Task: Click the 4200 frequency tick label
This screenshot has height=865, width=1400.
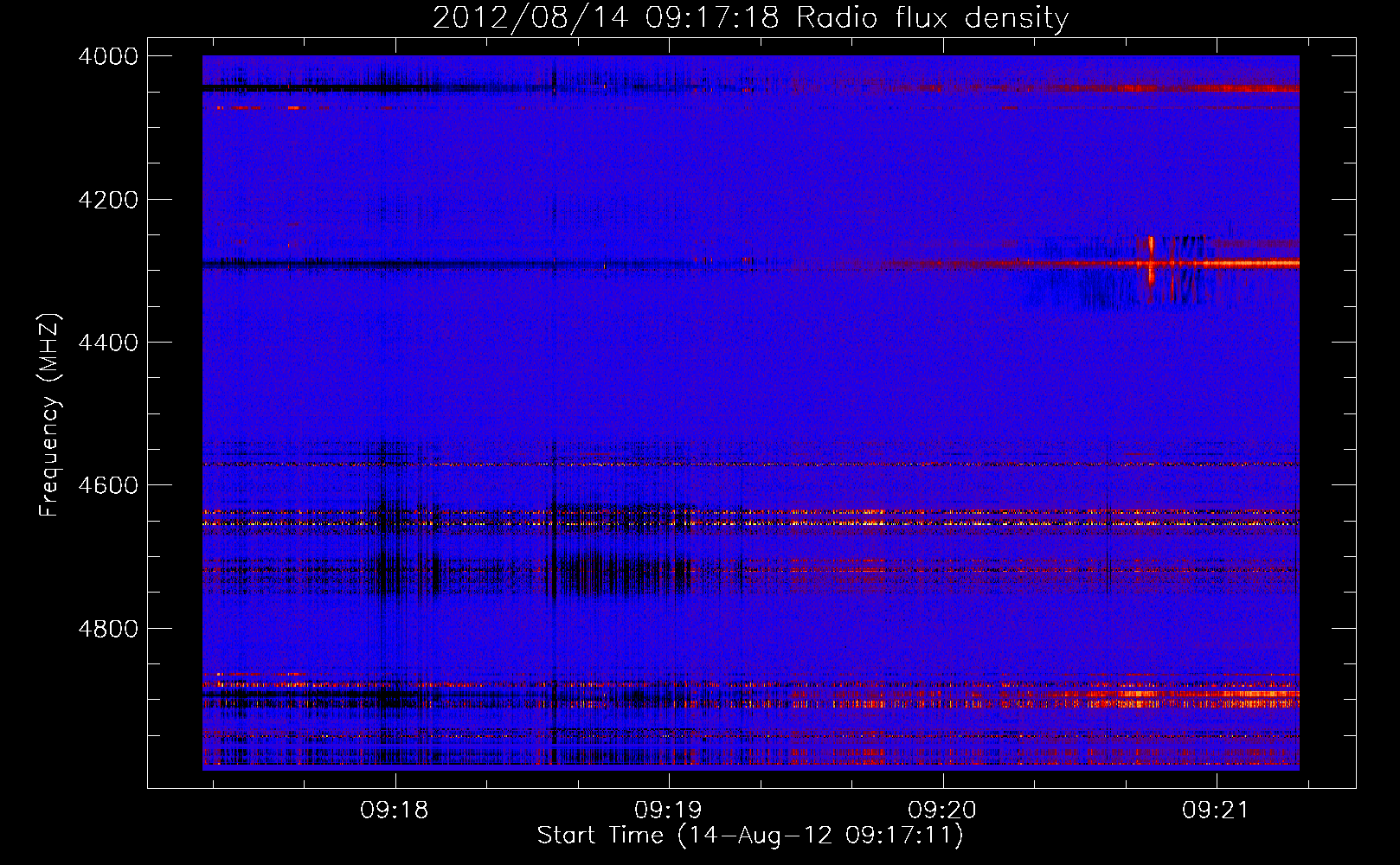Action: coord(108,199)
